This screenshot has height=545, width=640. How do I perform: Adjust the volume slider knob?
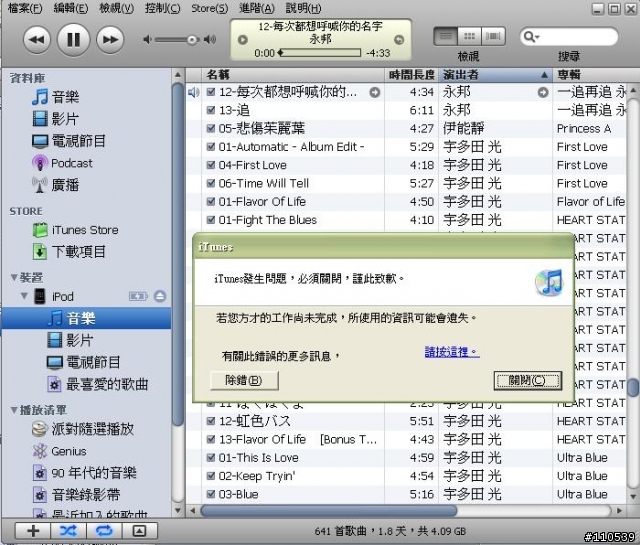(x=192, y=40)
